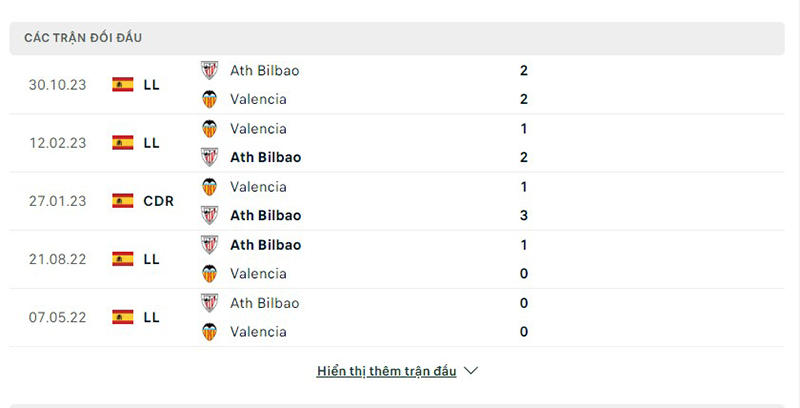Click Valencia crest in 21.08.22 match
Image resolution: width=800 pixels, height=408 pixels.
tap(209, 273)
